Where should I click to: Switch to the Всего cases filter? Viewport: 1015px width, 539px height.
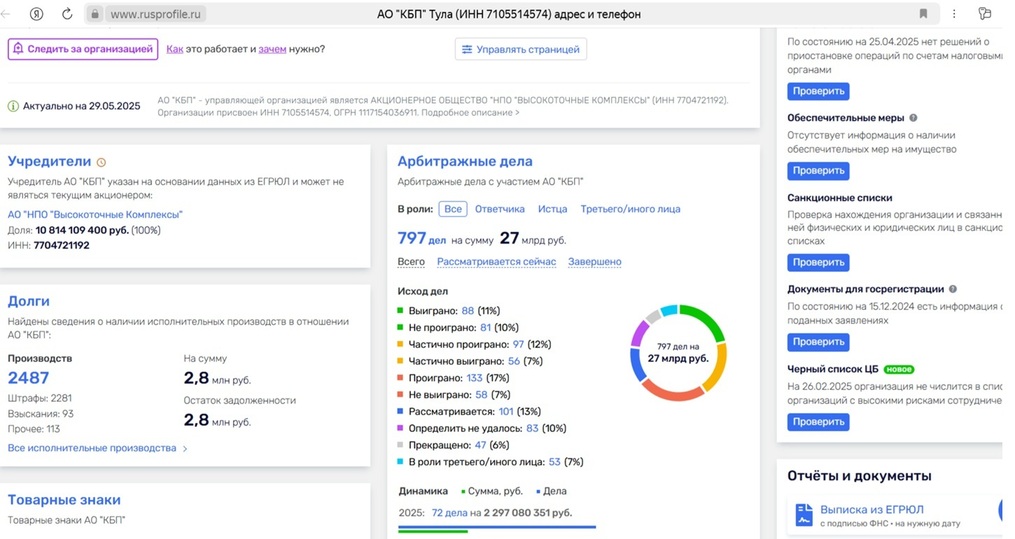[411, 262]
